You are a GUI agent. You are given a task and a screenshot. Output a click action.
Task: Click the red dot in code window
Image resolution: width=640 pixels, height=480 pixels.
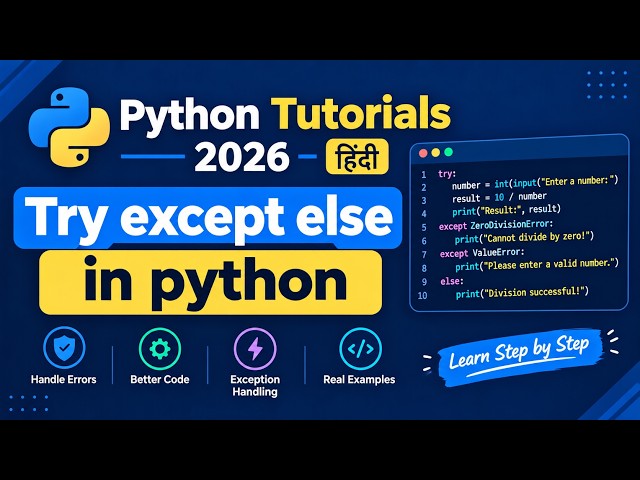423,153
